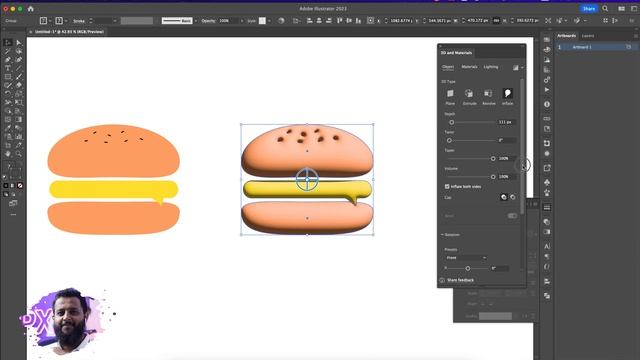Click the blue Share button
Image resolution: width=640 pixels, height=360 pixels.
(589, 9)
